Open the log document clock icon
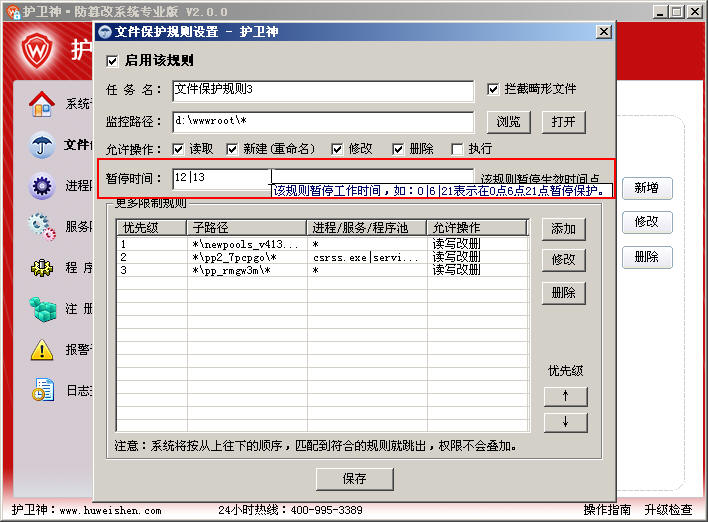708x522 pixels. point(43,390)
